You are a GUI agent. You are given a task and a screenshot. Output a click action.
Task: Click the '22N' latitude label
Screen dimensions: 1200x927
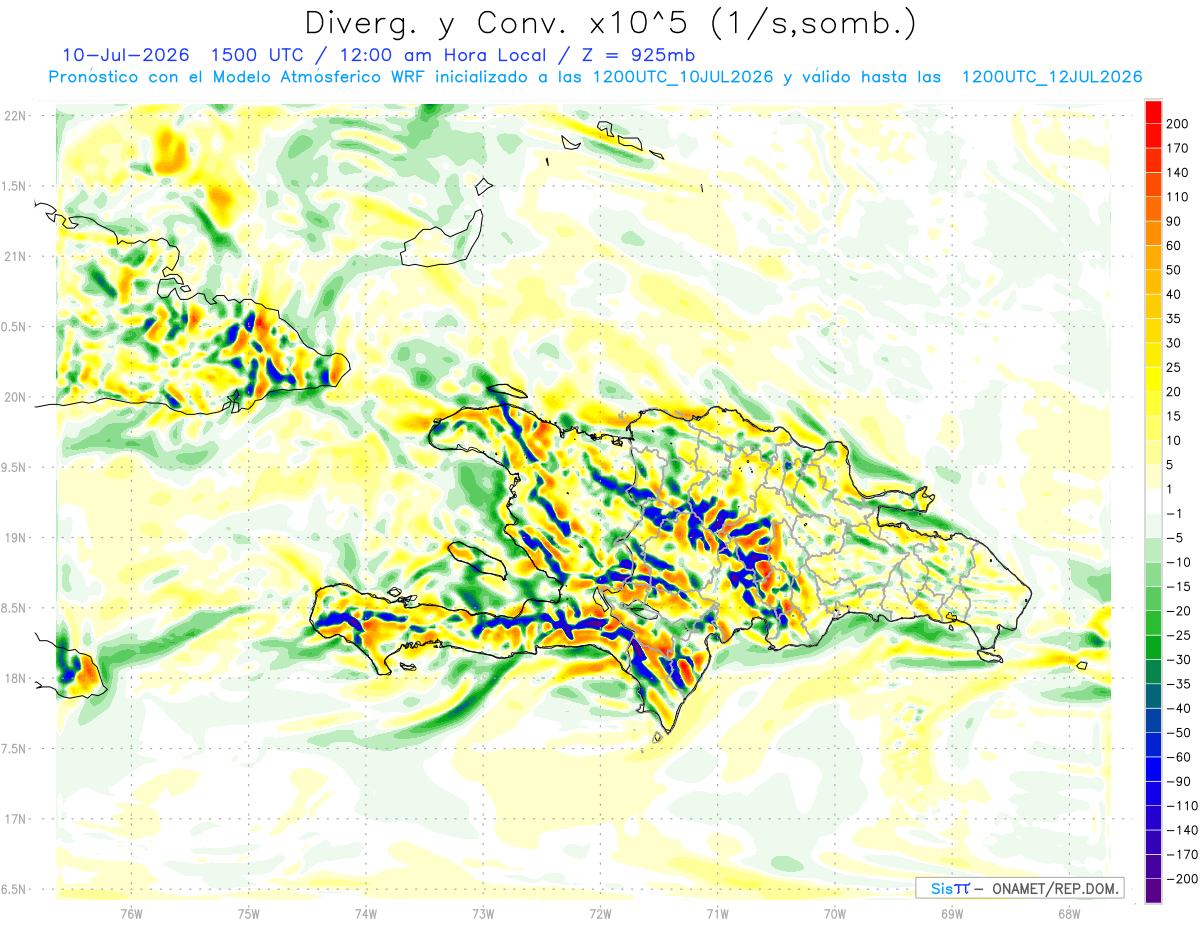(x=14, y=116)
